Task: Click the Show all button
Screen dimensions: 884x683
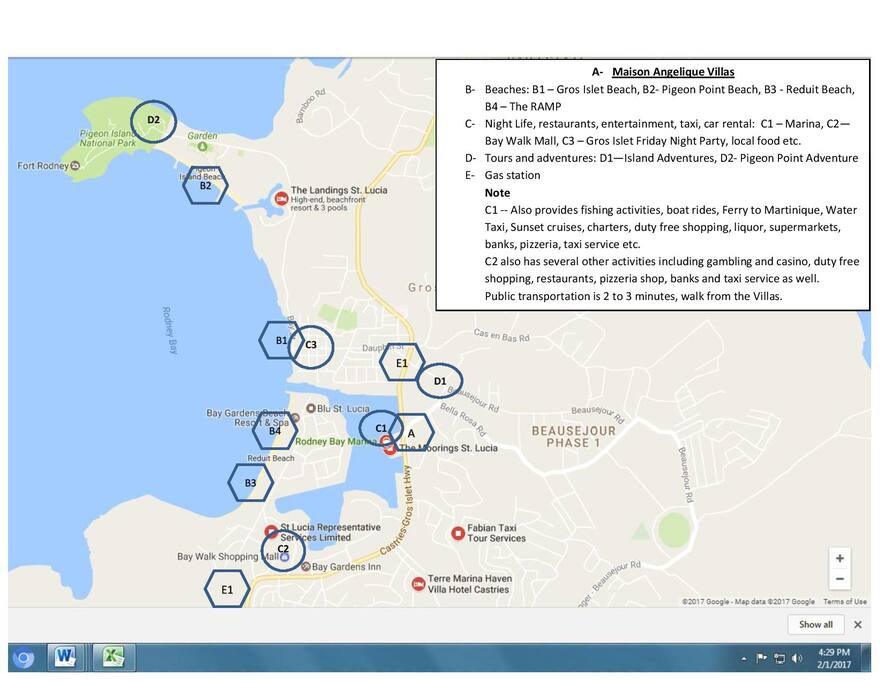Action: click(815, 624)
